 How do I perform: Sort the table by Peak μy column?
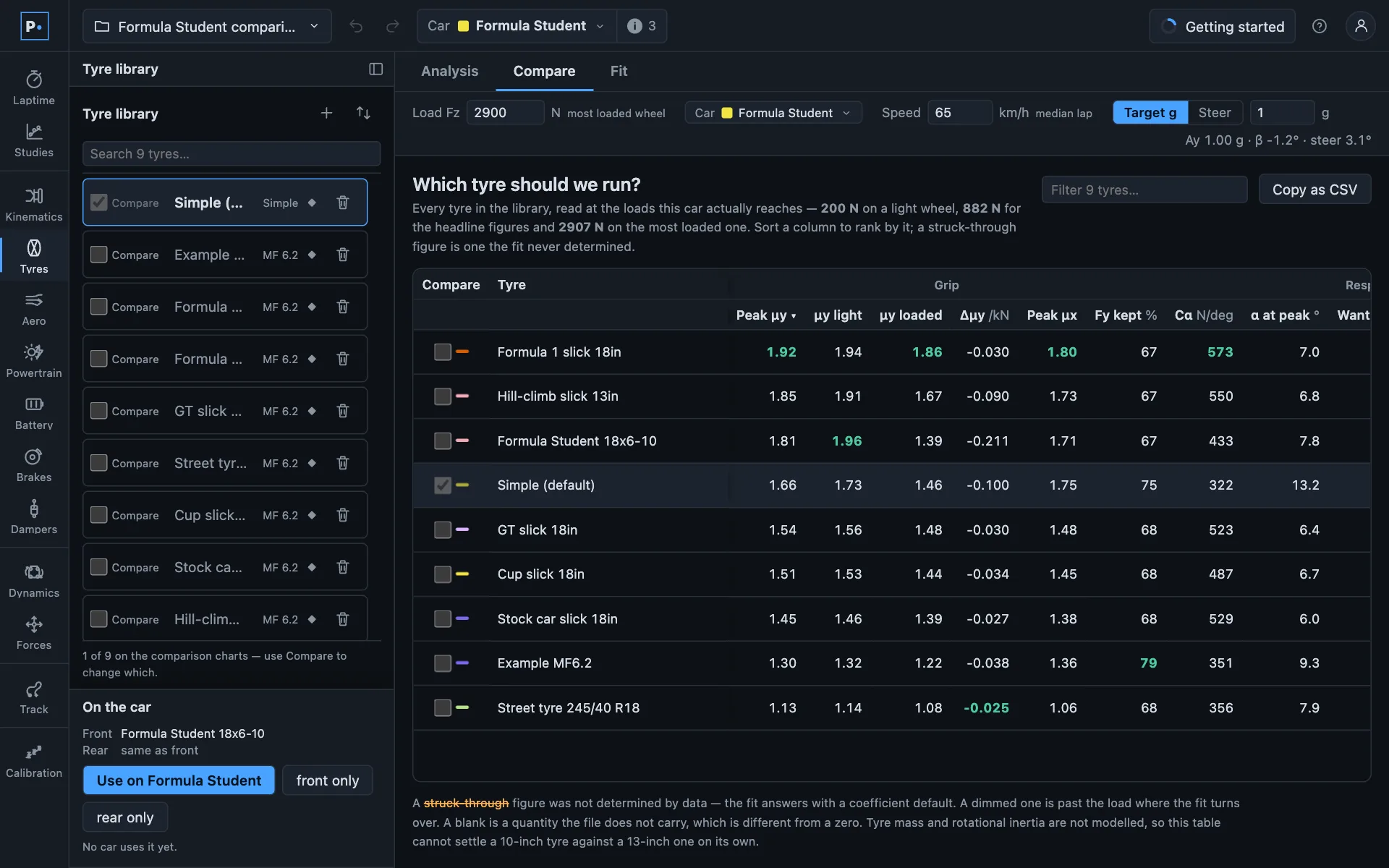coord(765,315)
